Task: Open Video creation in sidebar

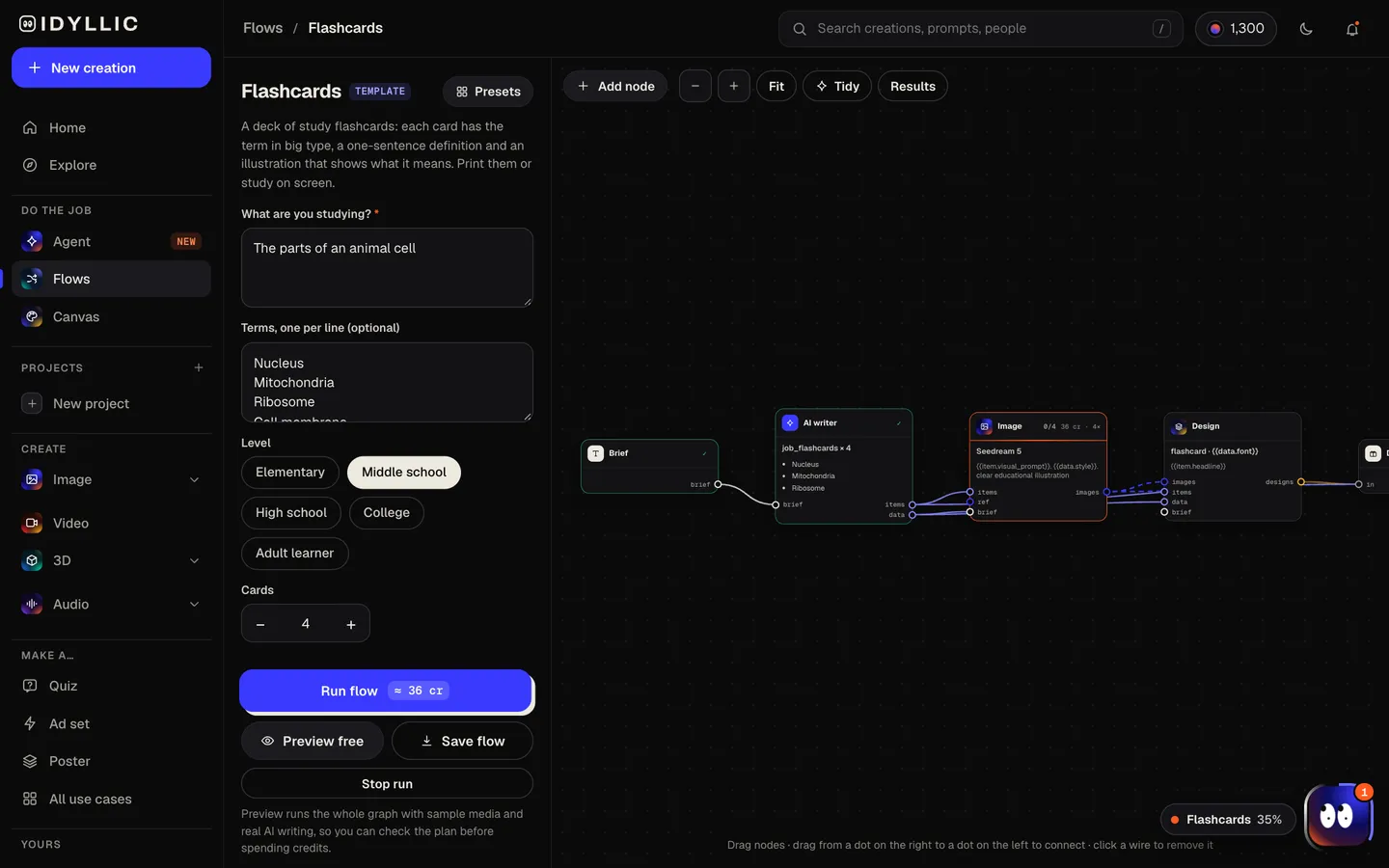Action: [111, 523]
